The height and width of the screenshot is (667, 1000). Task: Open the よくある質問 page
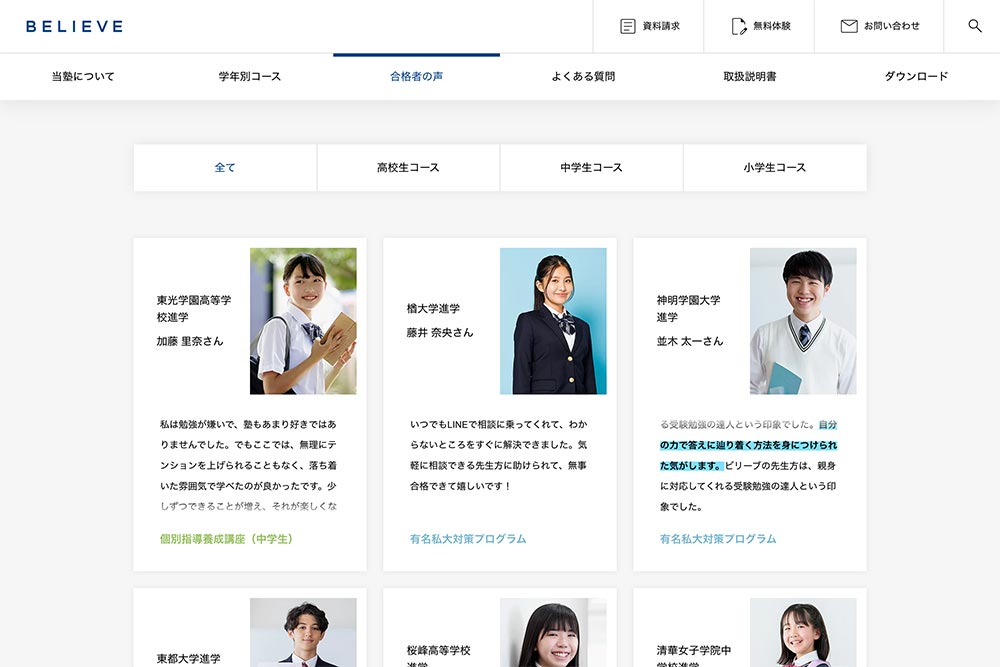pos(584,76)
